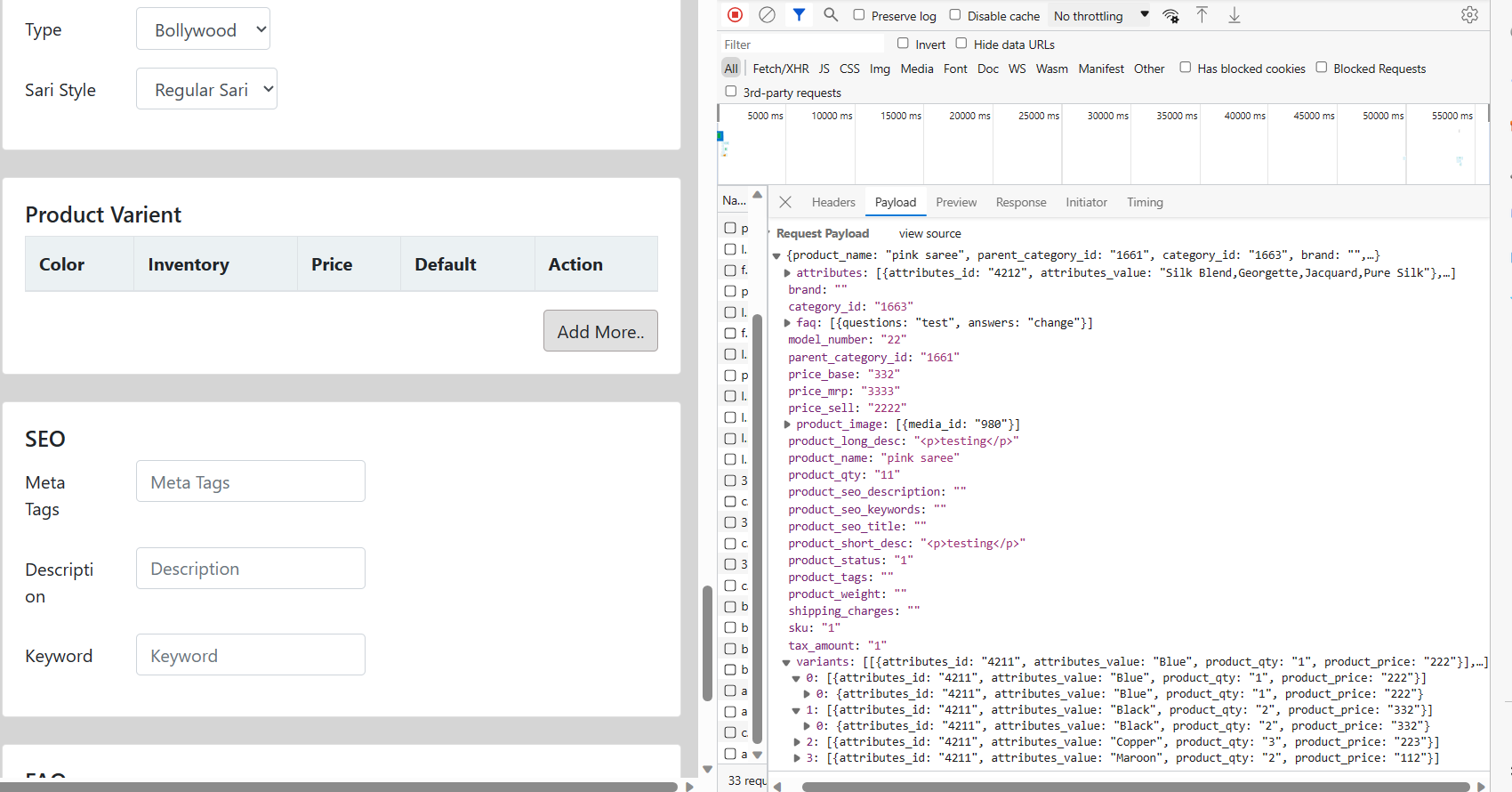Filter requests by Wasm
Viewport: 1512px width, 792px height.
tap(1052, 69)
